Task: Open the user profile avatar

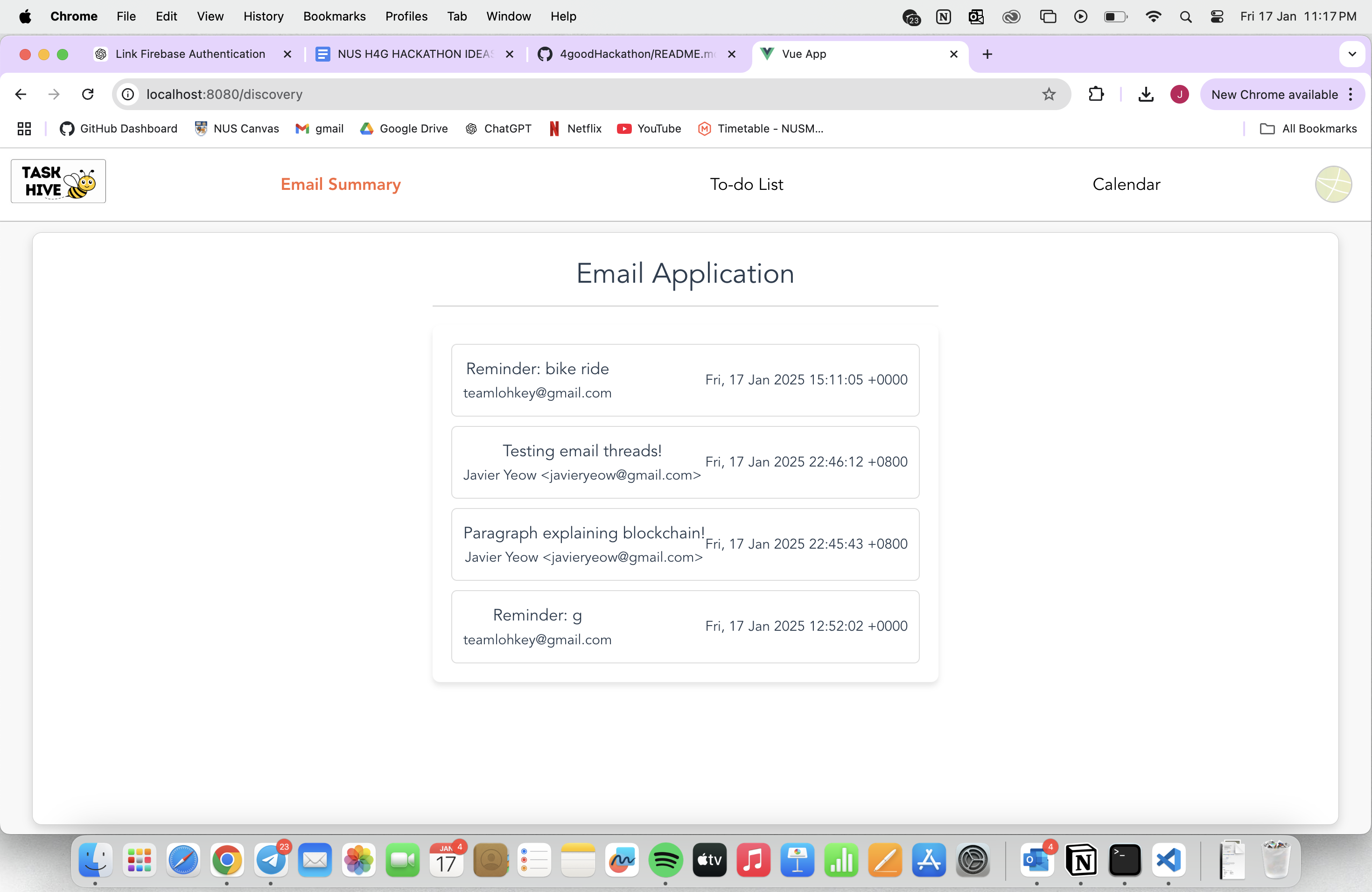Action: (x=1333, y=184)
